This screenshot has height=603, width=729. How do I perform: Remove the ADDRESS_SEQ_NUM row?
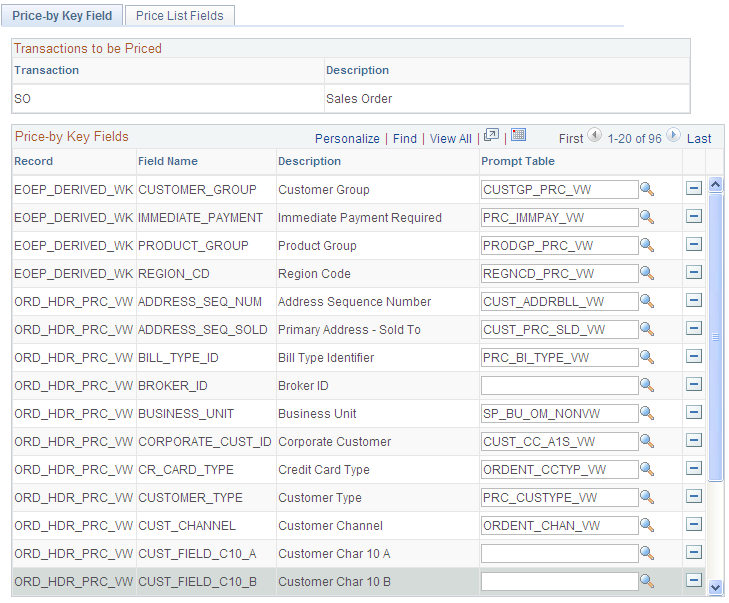[x=694, y=300]
